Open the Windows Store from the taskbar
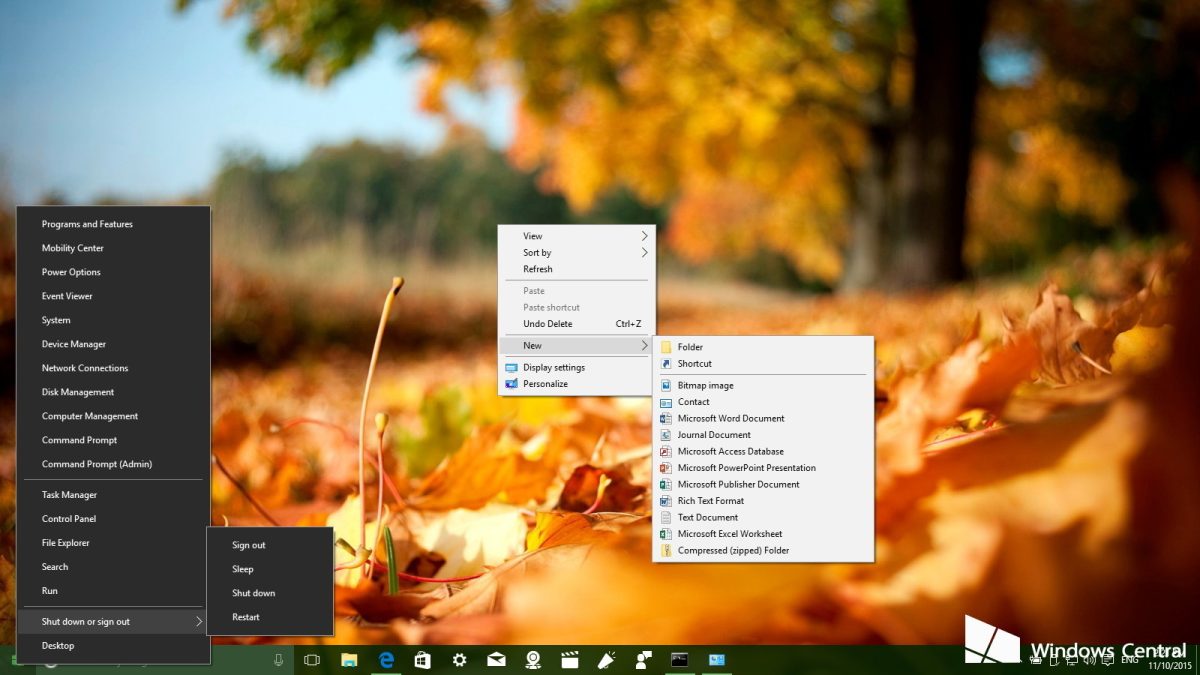1200x675 pixels. [x=422, y=660]
